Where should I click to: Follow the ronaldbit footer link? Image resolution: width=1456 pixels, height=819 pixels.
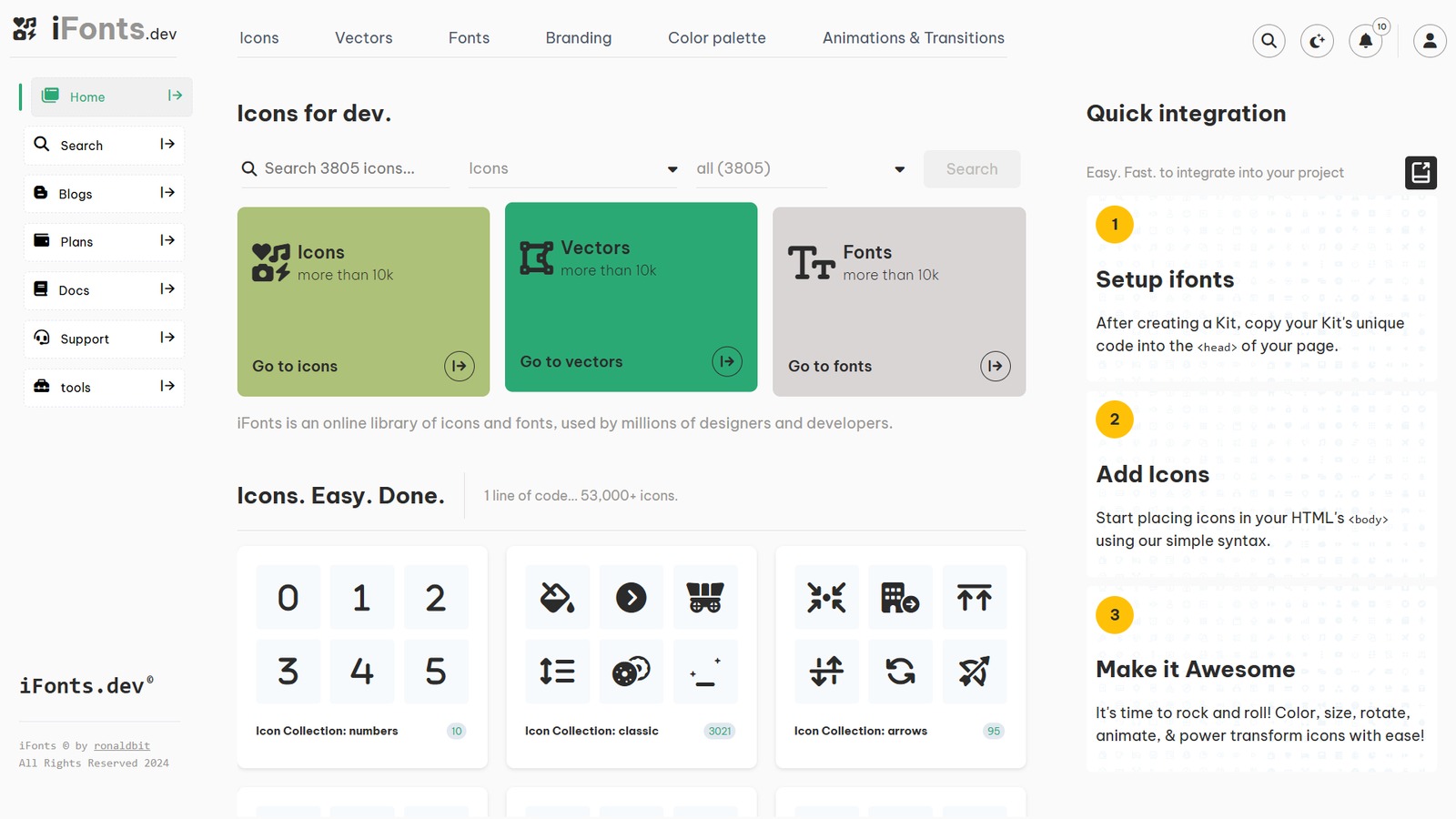point(122,746)
